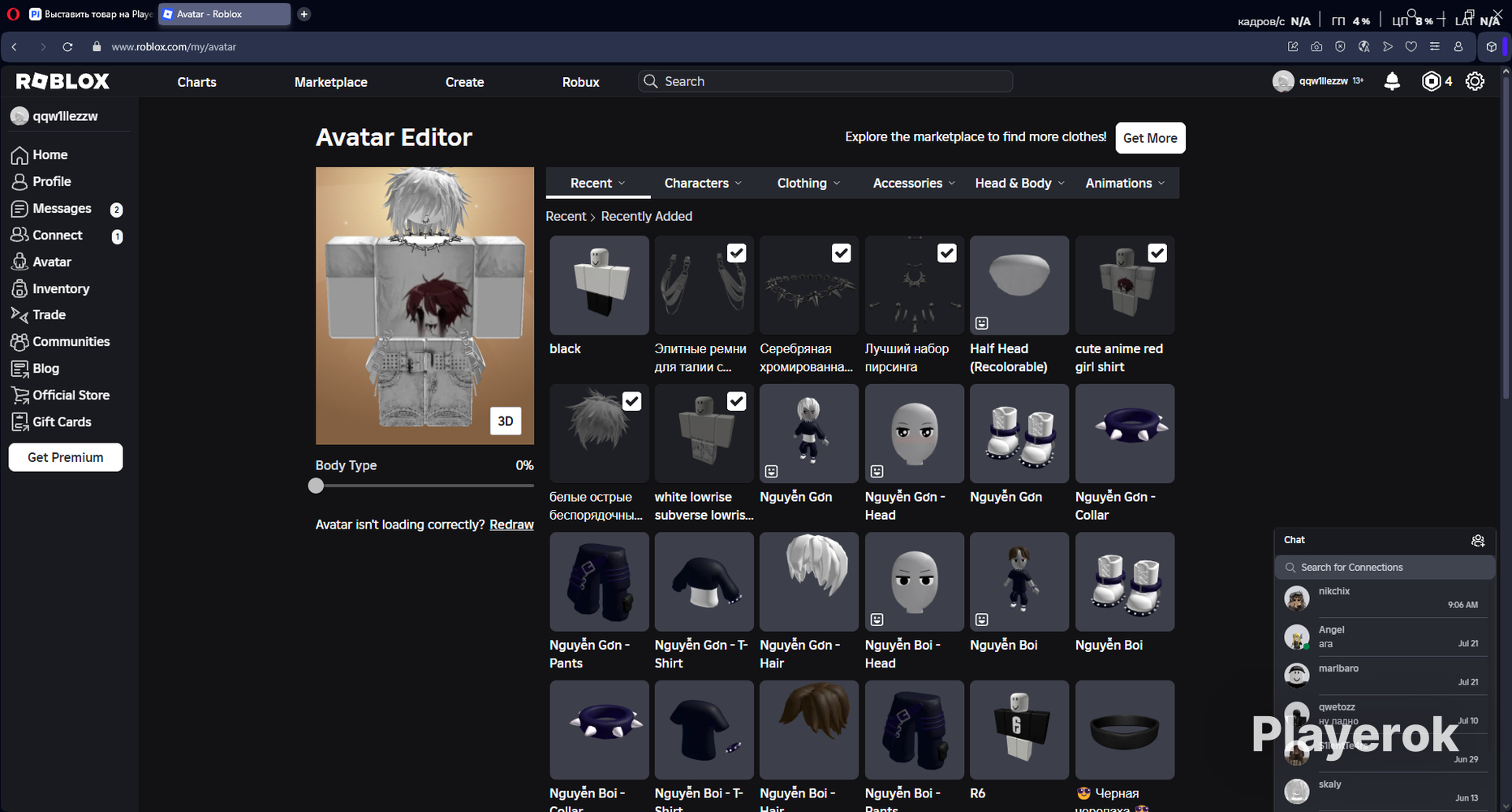The image size is (1512, 812).
Task: Click the Recent breadcrumb link
Action: click(566, 216)
